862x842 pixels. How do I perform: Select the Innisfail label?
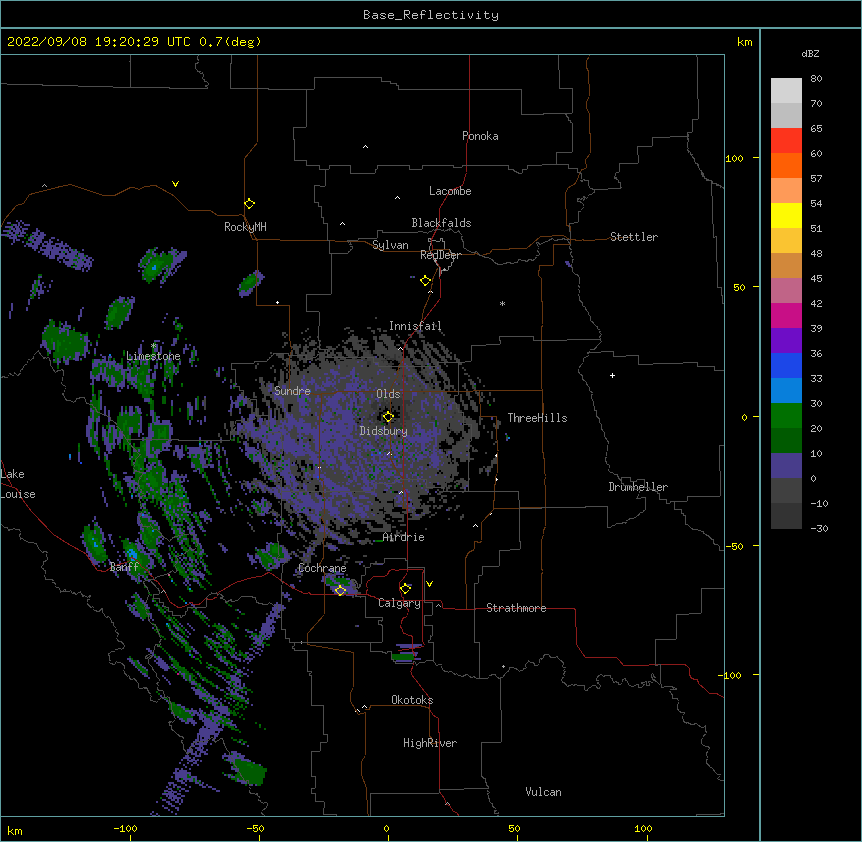(x=415, y=326)
